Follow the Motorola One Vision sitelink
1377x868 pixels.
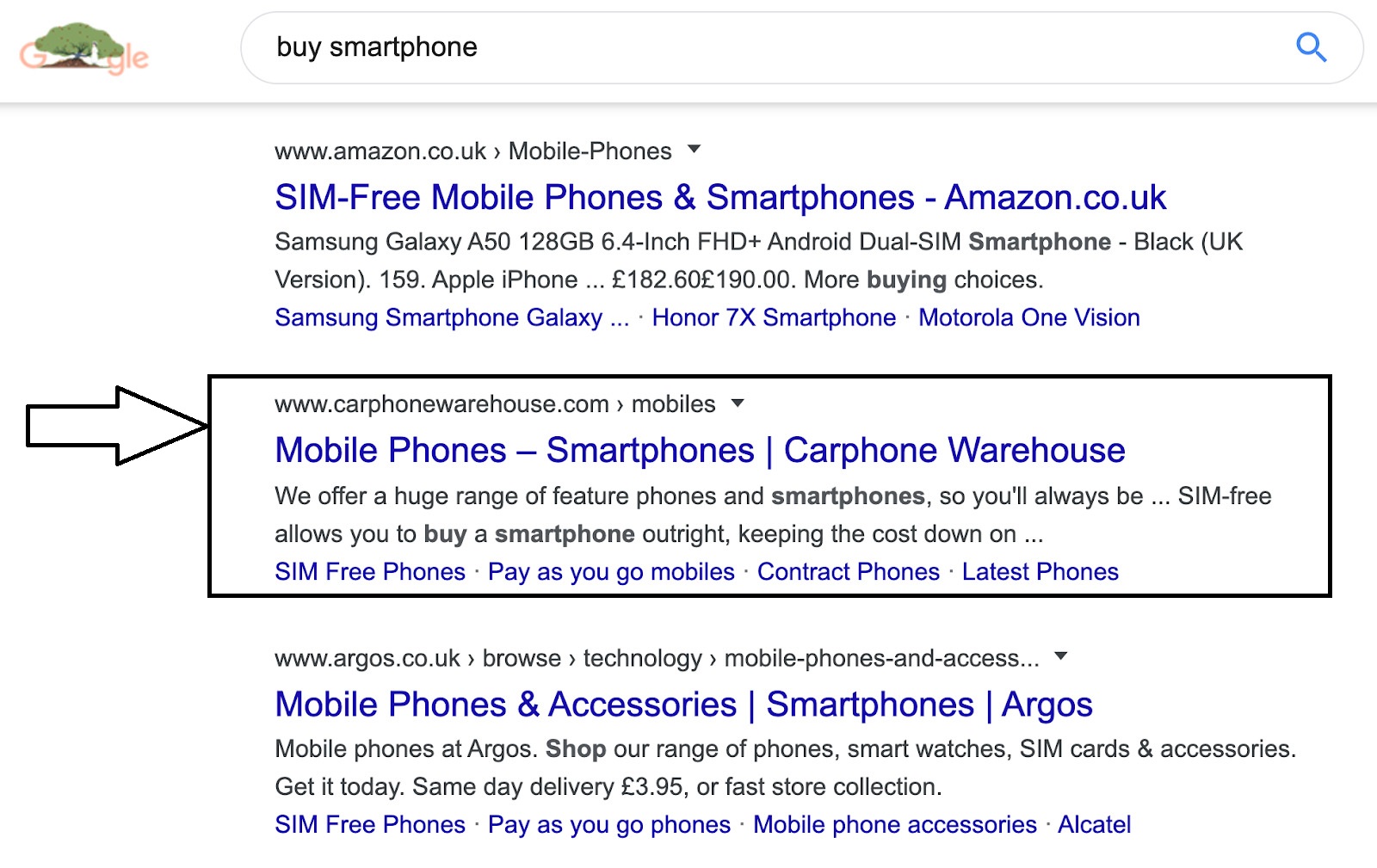[1028, 318]
